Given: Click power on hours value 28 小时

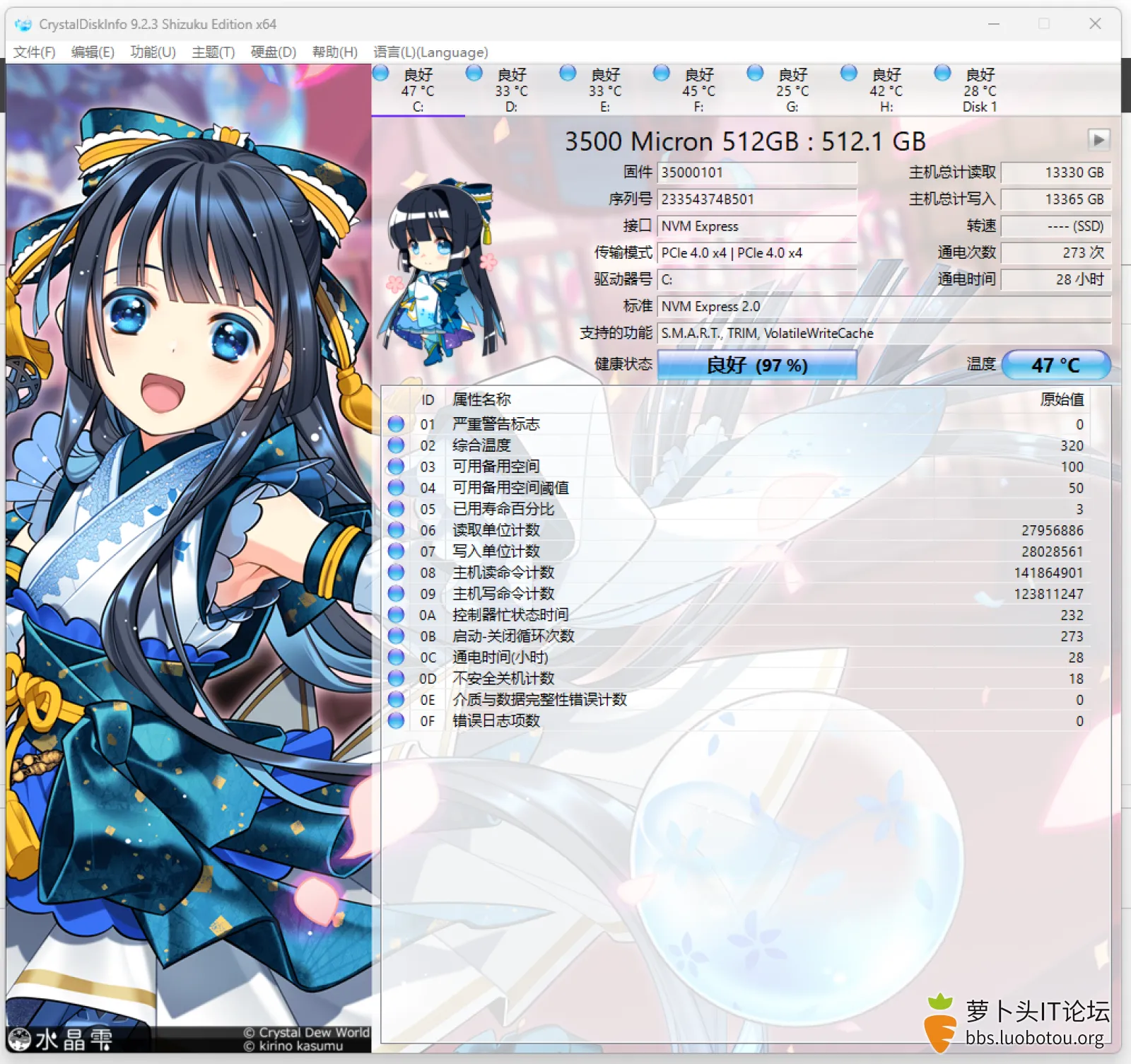Looking at the screenshot, I should [x=1056, y=280].
